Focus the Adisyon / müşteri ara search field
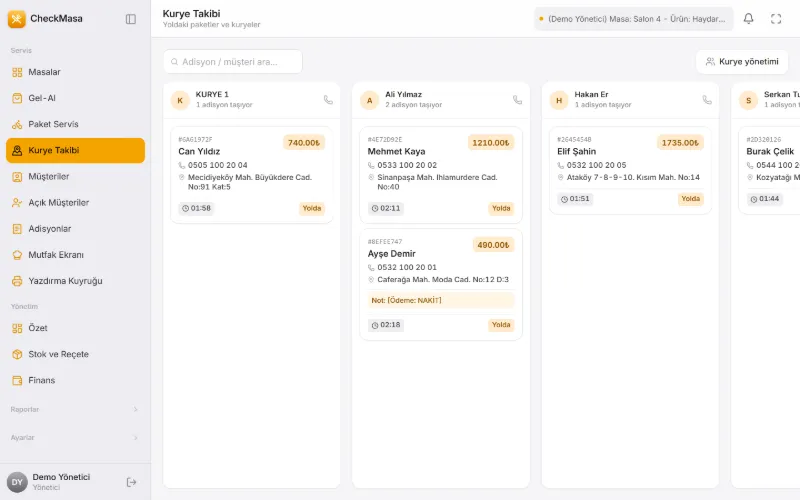Viewport: 800px width, 500px height. pyautogui.click(x=233, y=62)
